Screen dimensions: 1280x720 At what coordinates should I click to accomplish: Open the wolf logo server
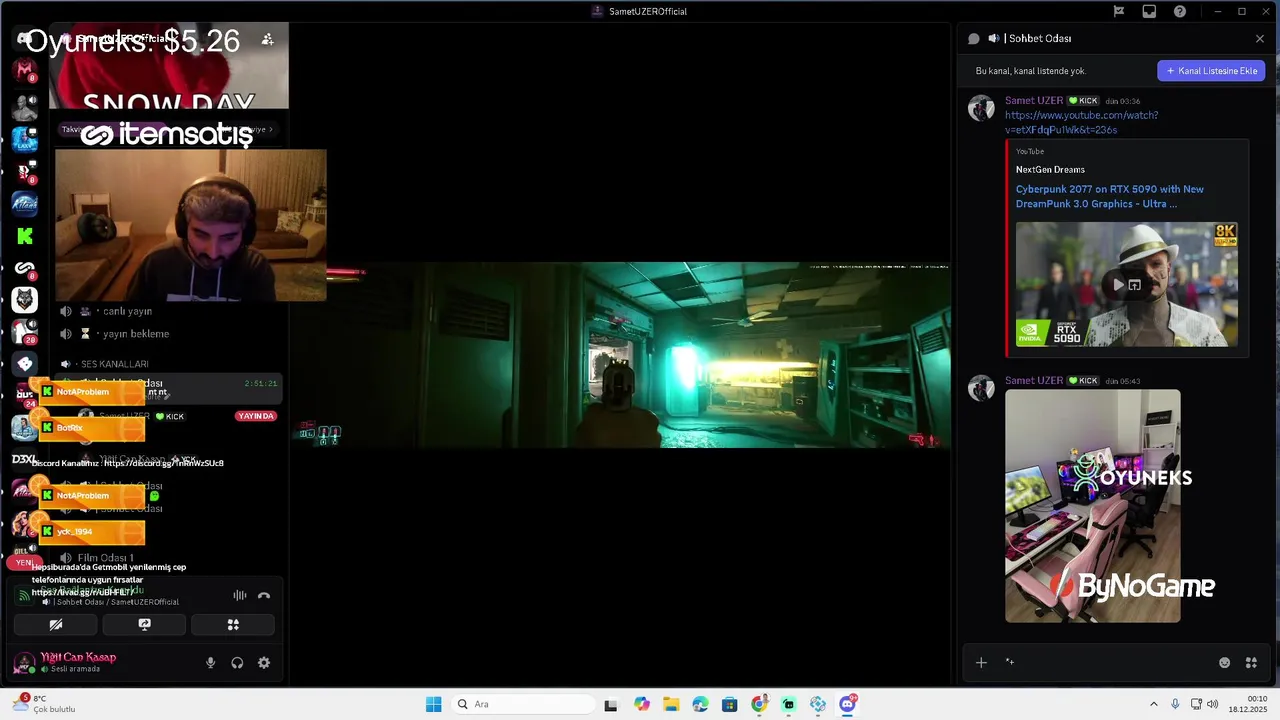pyautogui.click(x=25, y=299)
